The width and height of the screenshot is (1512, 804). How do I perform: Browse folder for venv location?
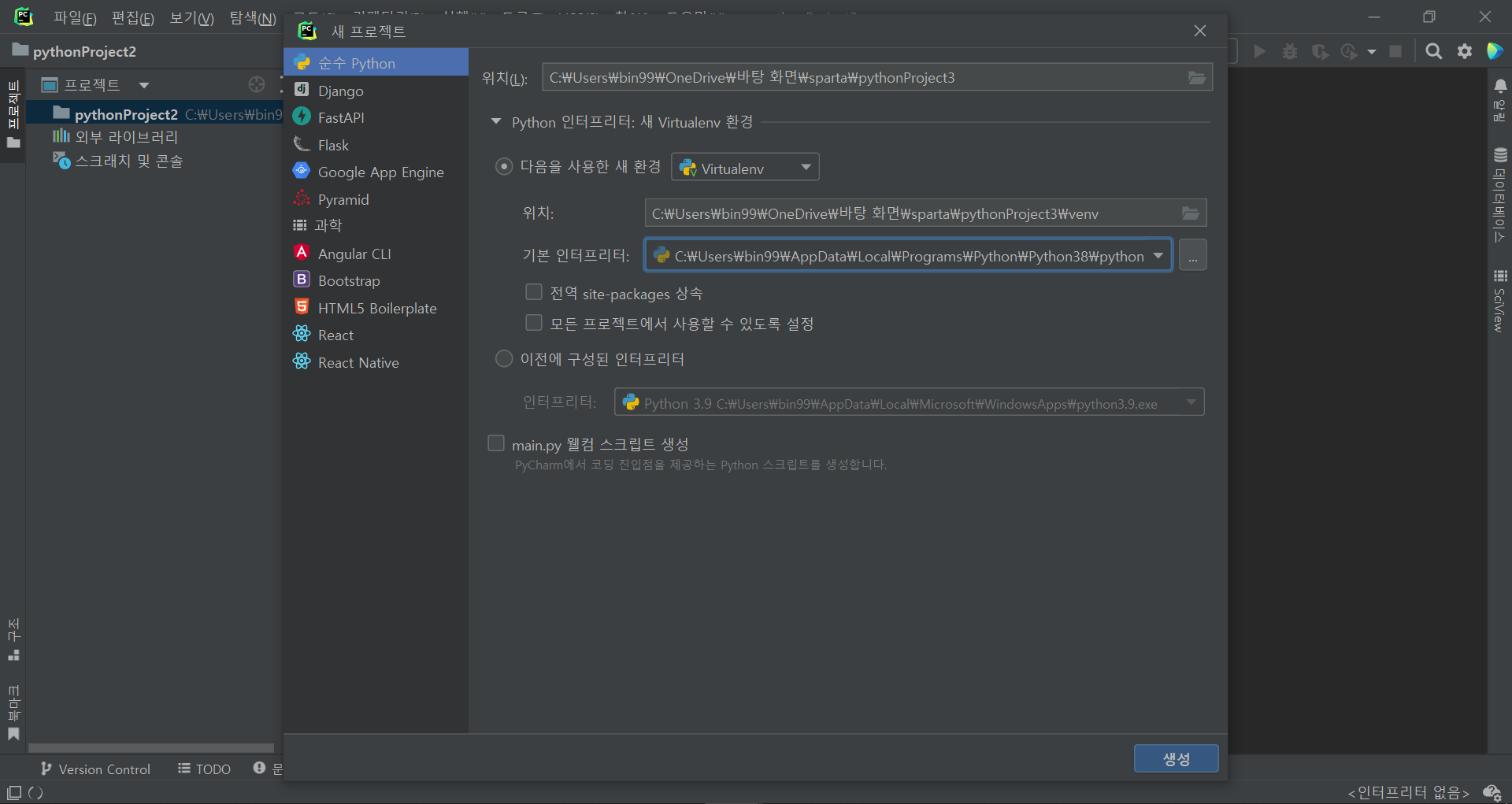click(x=1191, y=213)
